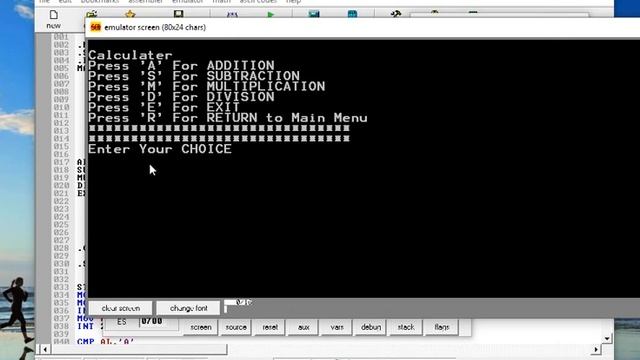This screenshot has width=640, height=360.
Task: Click the "Press 'D' For DIVISION" line
Action: click(x=181, y=97)
